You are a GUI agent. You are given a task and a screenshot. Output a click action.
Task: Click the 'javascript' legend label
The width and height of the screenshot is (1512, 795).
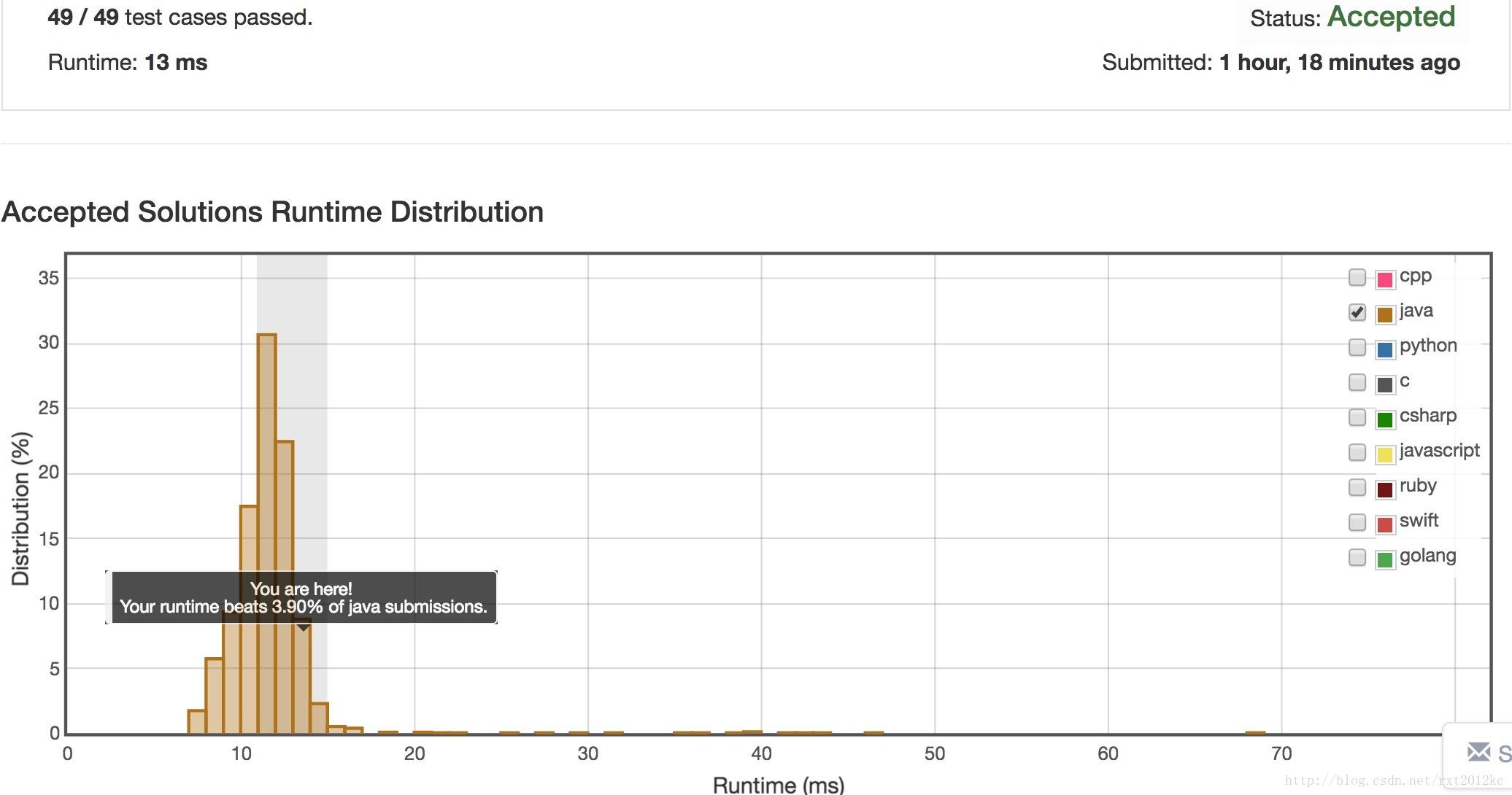(1439, 451)
